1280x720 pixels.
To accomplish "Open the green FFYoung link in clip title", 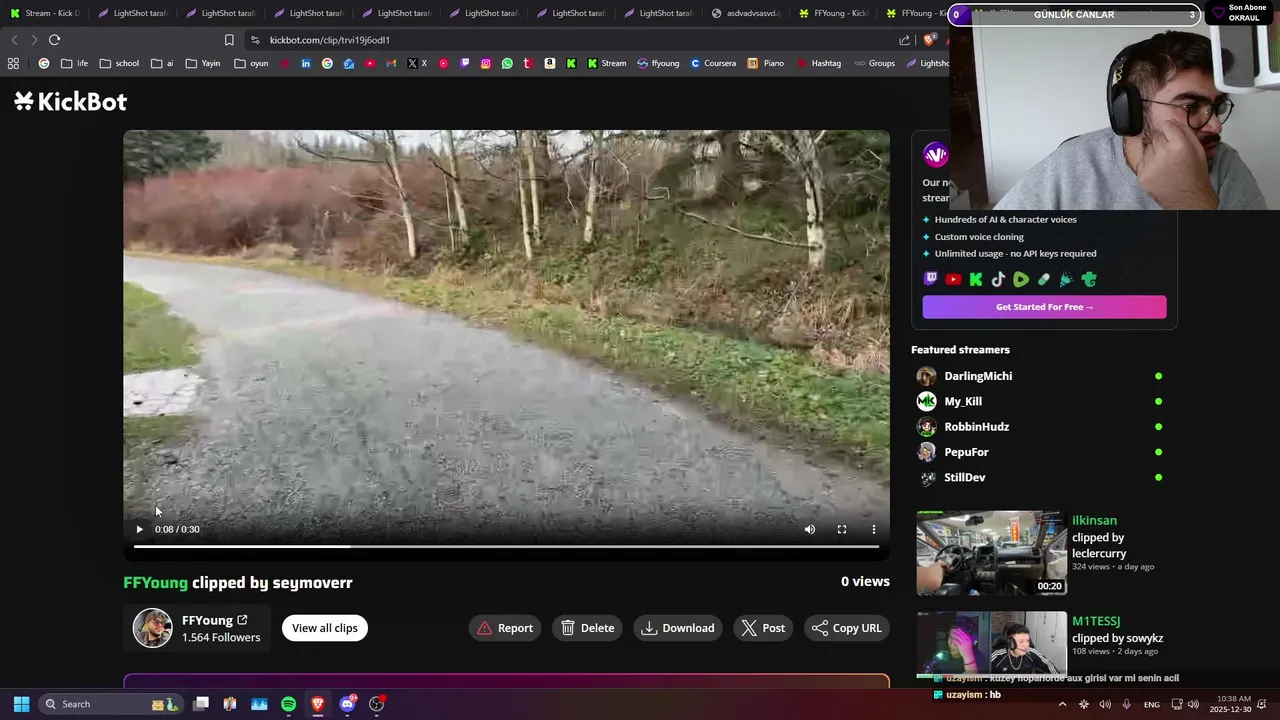I will (x=155, y=582).
